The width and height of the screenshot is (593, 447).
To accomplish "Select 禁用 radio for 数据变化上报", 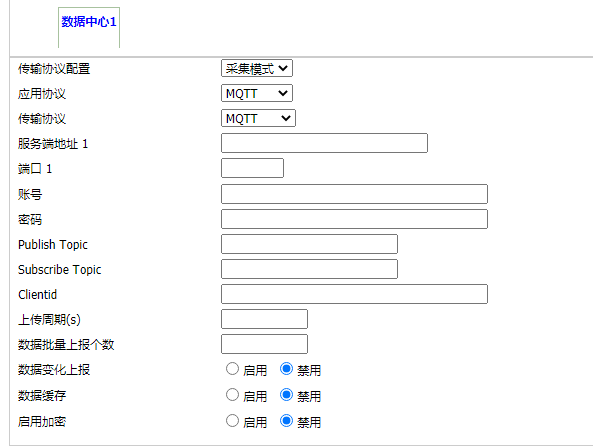I will pos(286,369).
